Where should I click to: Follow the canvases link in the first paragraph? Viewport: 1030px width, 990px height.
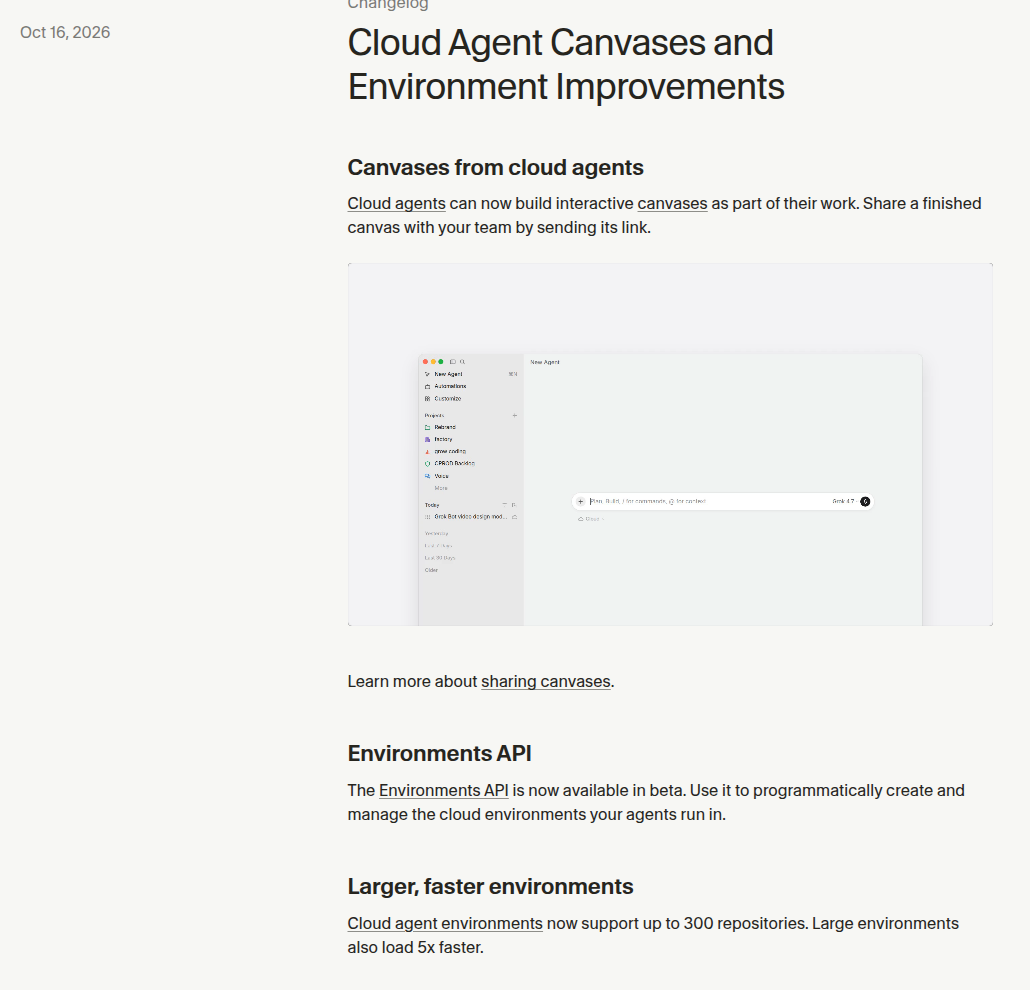coord(672,204)
